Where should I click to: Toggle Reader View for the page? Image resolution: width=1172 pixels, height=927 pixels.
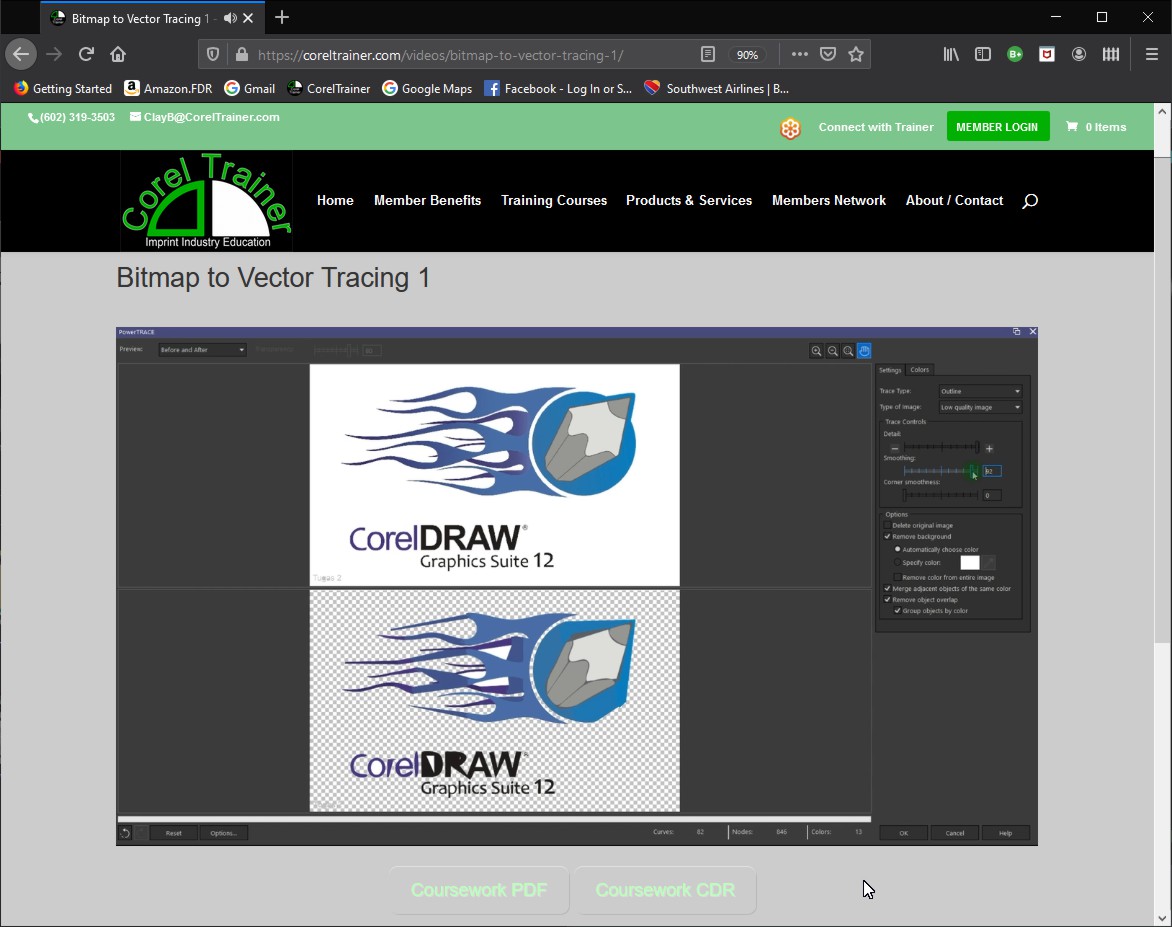point(707,54)
